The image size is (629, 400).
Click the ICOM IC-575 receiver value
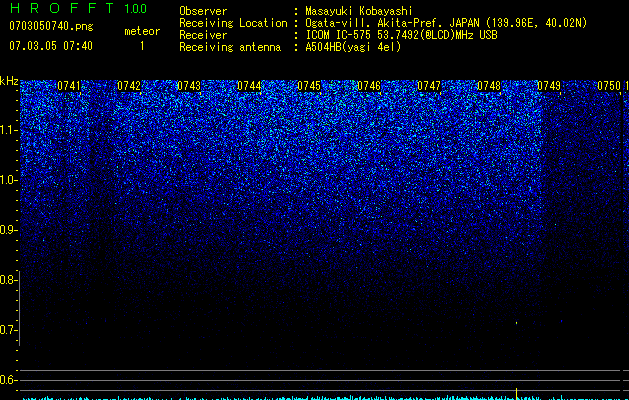[x=401, y=35]
